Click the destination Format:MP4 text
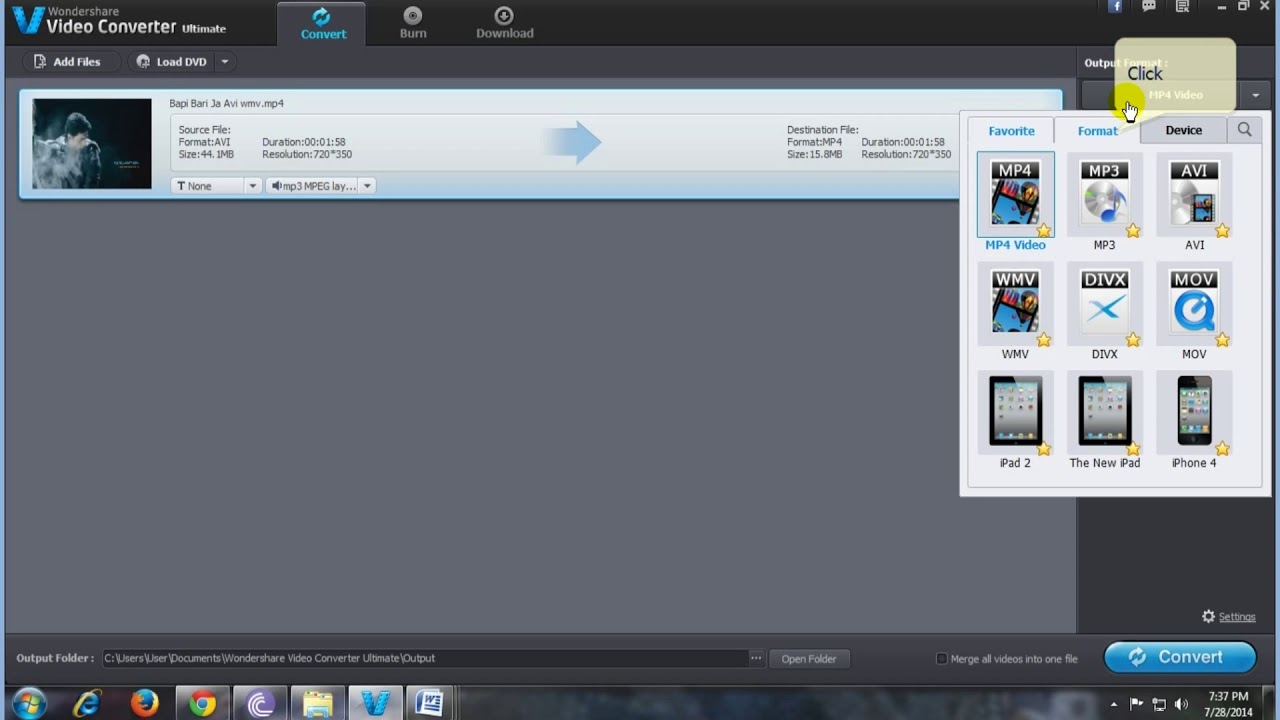The height and width of the screenshot is (720, 1280). tap(814, 142)
